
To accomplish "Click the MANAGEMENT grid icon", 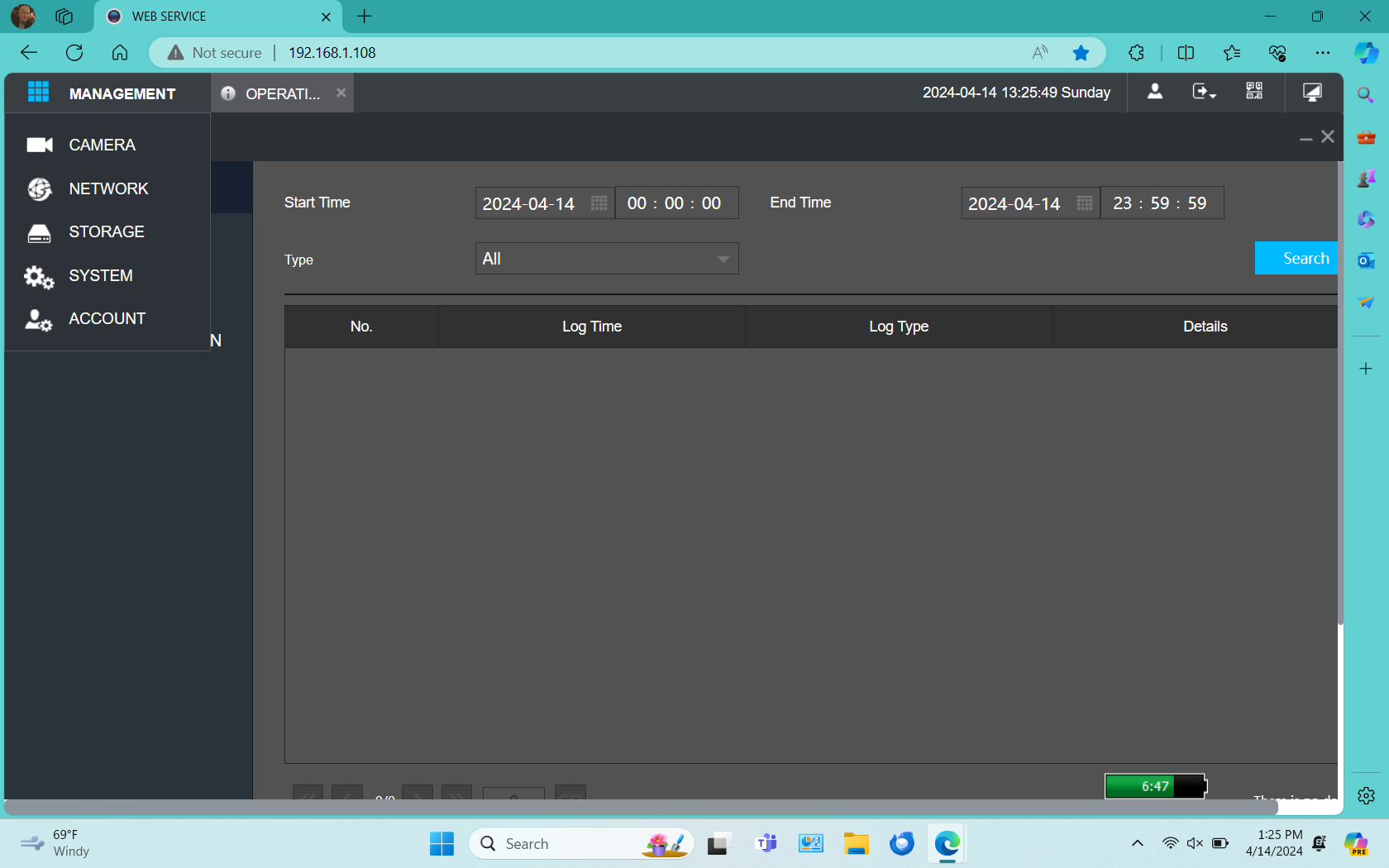I will coord(38,93).
